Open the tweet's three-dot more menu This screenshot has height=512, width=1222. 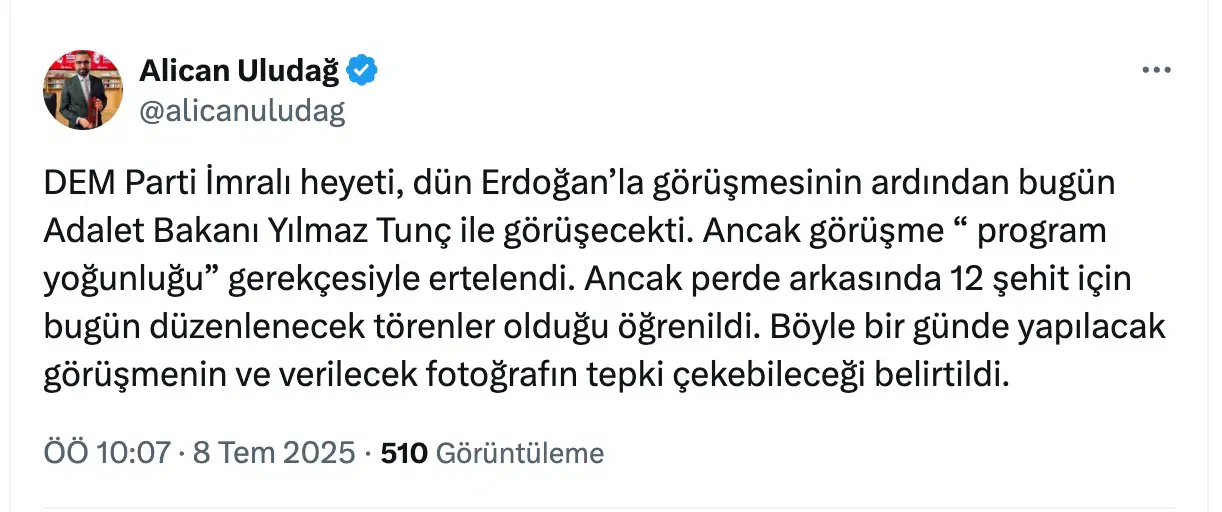1156,70
